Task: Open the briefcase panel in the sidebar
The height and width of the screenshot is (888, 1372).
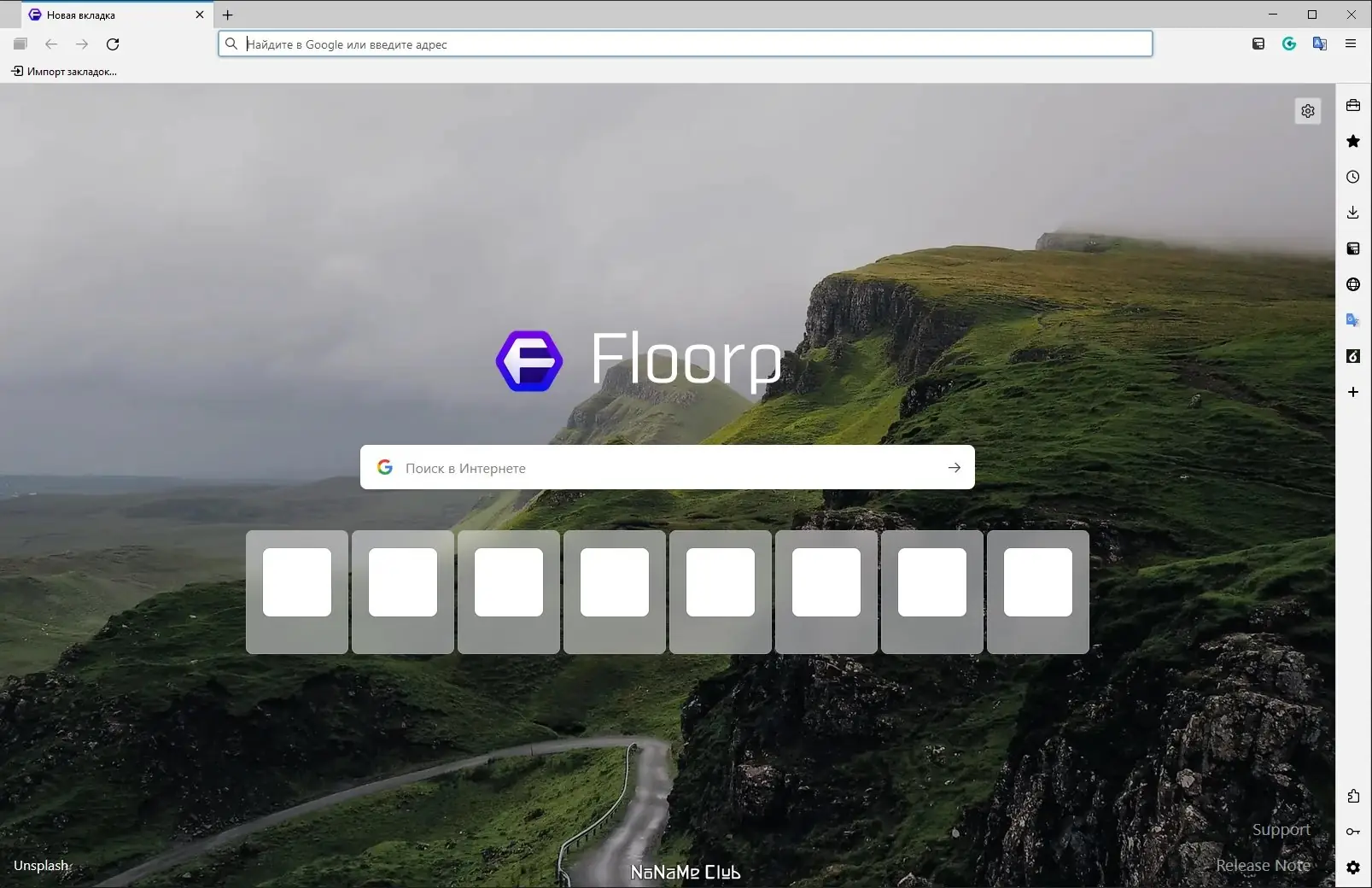Action: pyautogui.click(x=1353, y=105)
